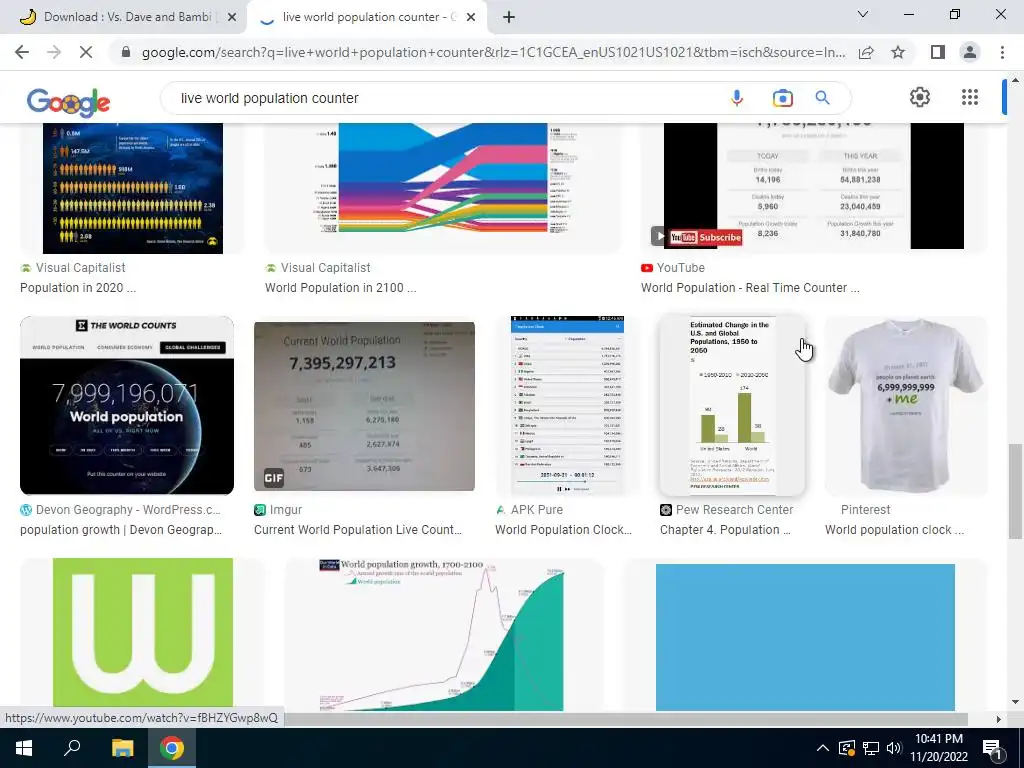The width and height of the screenshot is (1024, 768).
Task: Open green W logo image
Action: [143, 633]
